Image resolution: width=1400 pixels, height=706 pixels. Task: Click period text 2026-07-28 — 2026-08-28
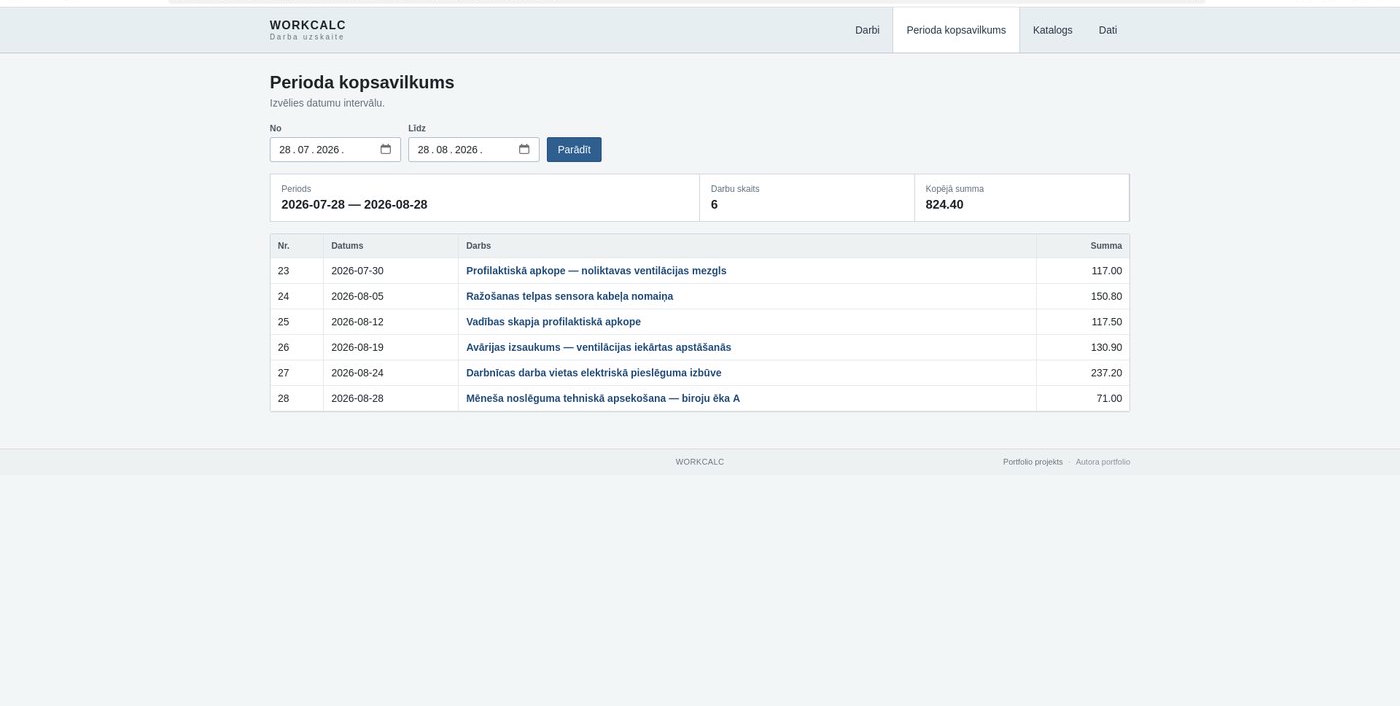[354, 204]
